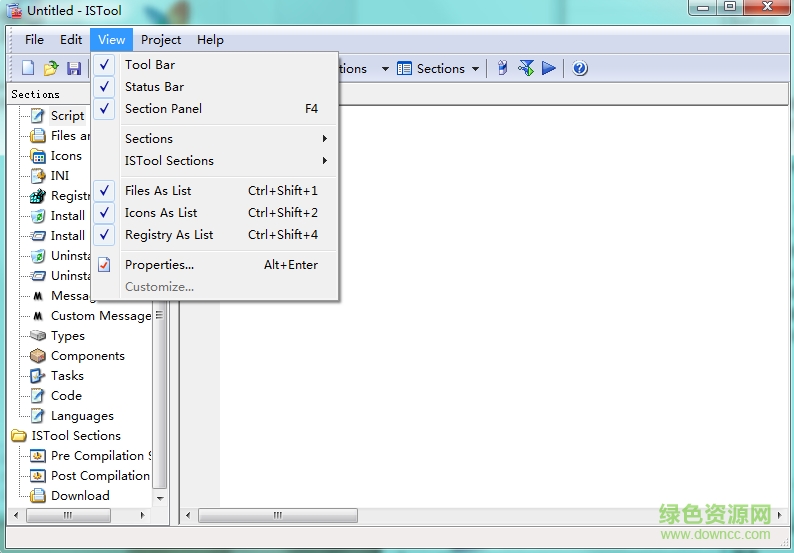Screen dimensions: 794x553
Task: Select the Code tree item
Action: pyautogui.click(x=66, y=396)
